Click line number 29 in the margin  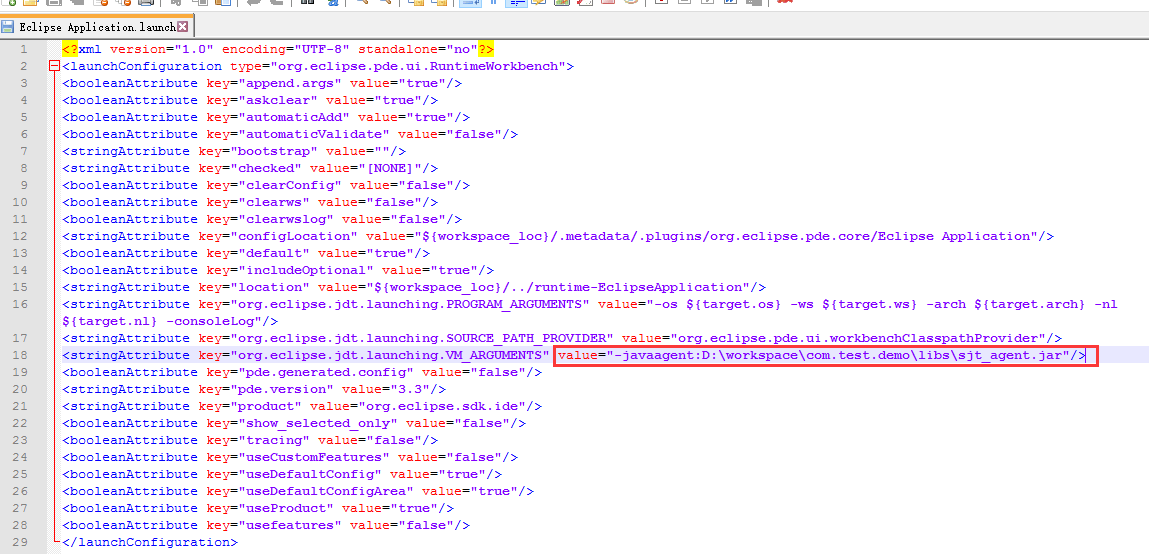coord(21,542)
